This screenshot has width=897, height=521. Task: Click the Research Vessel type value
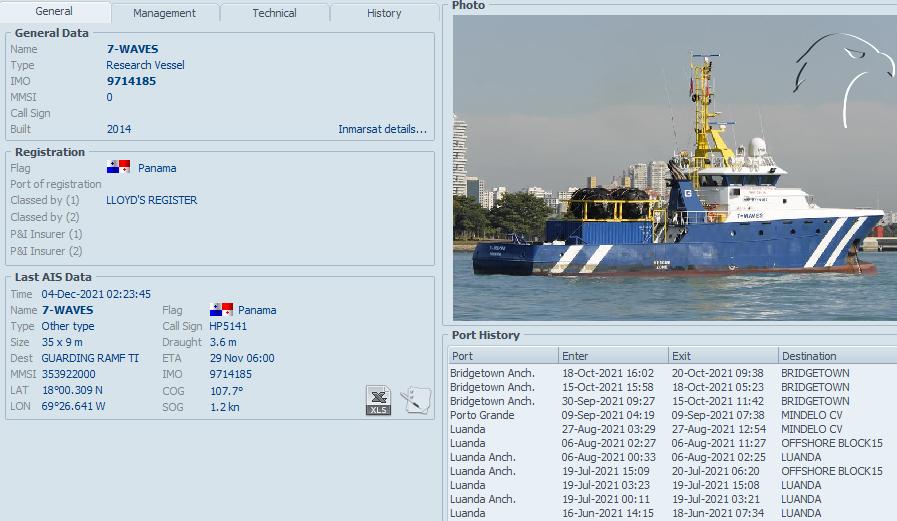[x=145, y=65]
